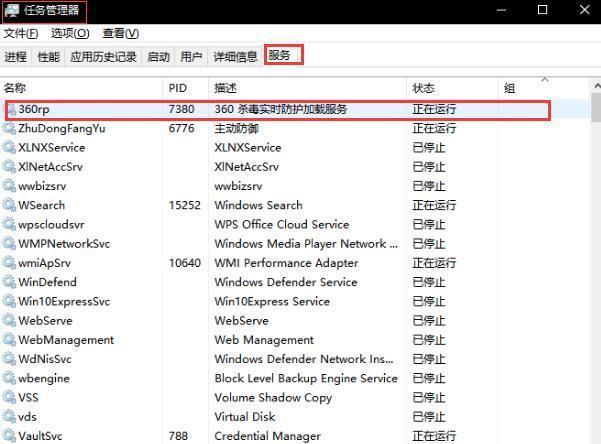Switch to the 性能 tab
Viewport: 601px width, 444px height.
pos(48,57)
